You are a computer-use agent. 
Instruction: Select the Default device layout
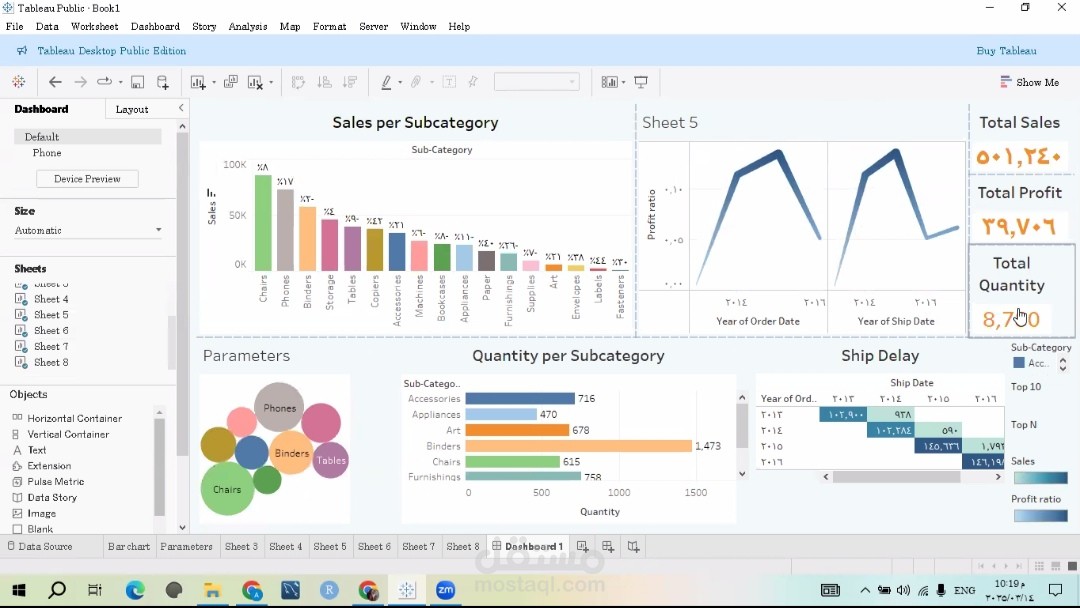coord(88,136)
